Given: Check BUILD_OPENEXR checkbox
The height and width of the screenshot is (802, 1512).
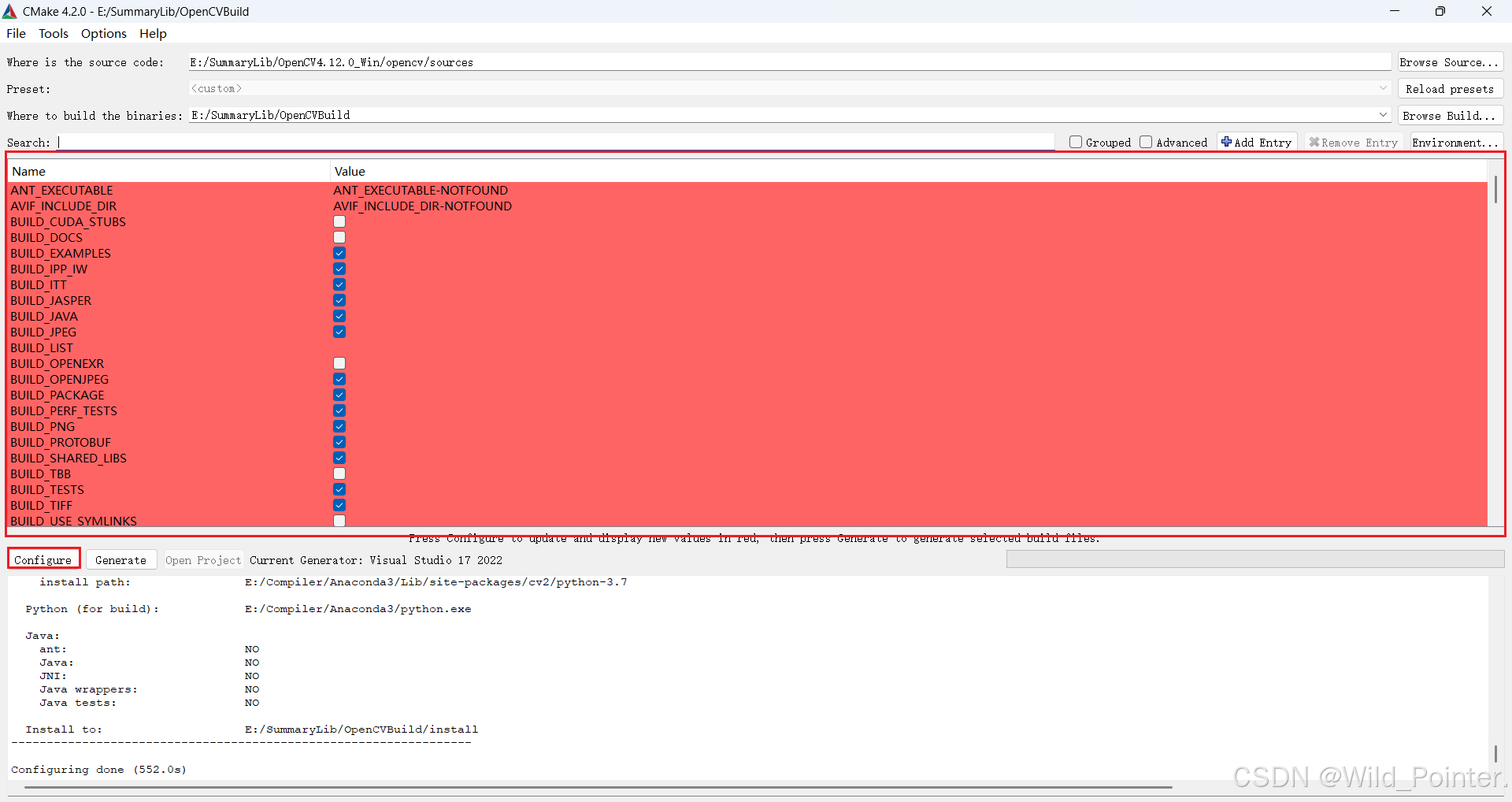Looking at the screenshot, I should 339,363.
